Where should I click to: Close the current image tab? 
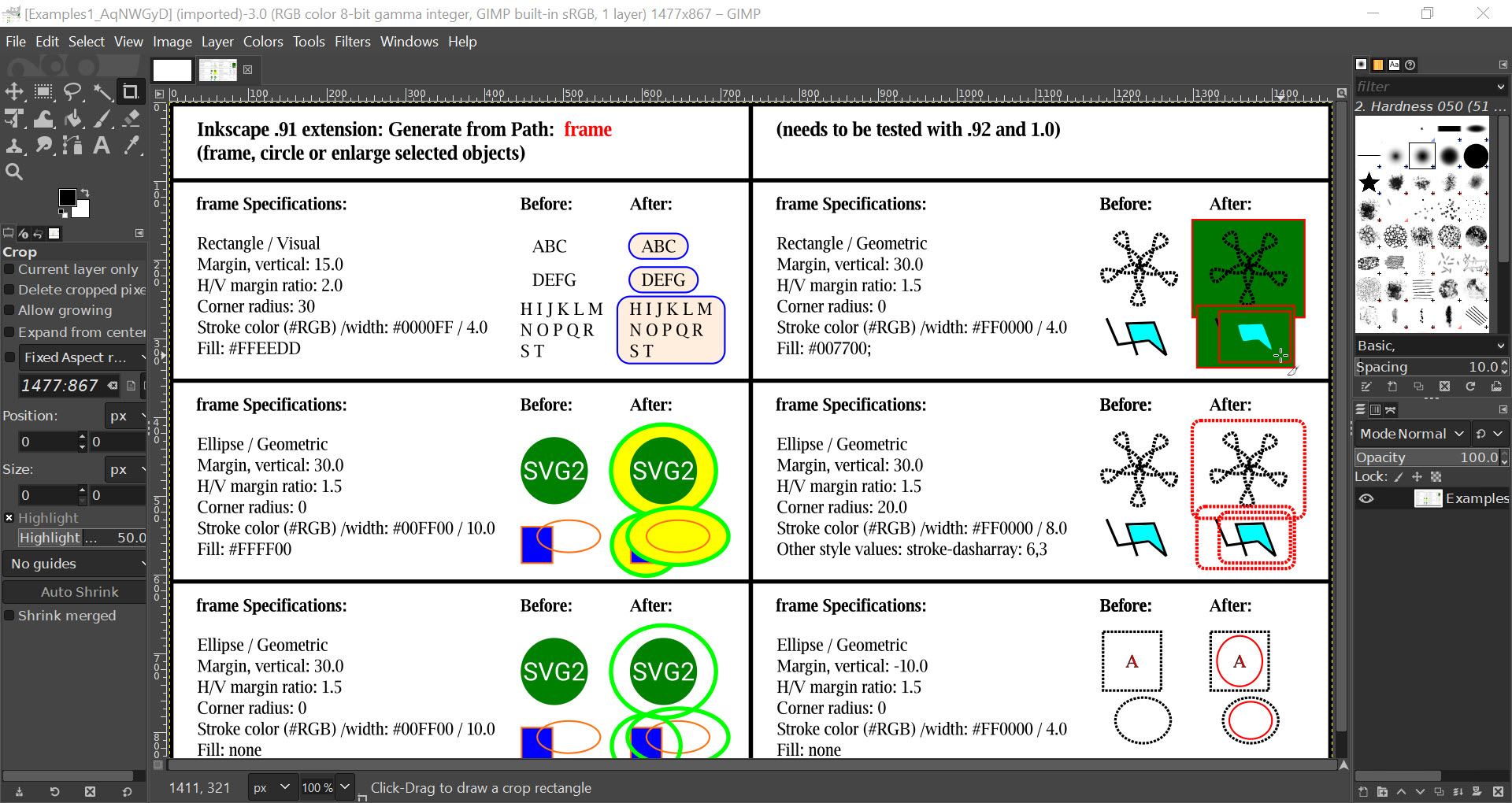[248, 69]
